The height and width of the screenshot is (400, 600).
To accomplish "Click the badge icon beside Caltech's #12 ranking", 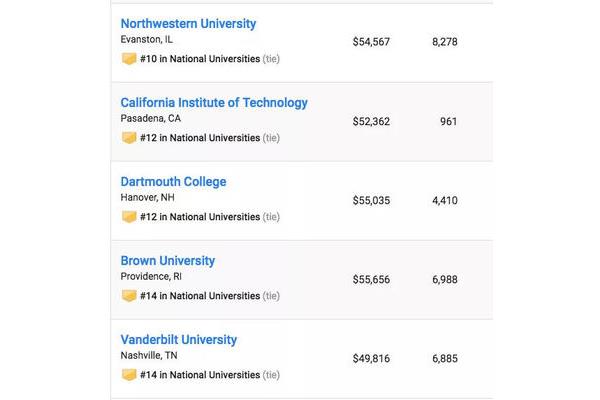I will tap(129, 138).
